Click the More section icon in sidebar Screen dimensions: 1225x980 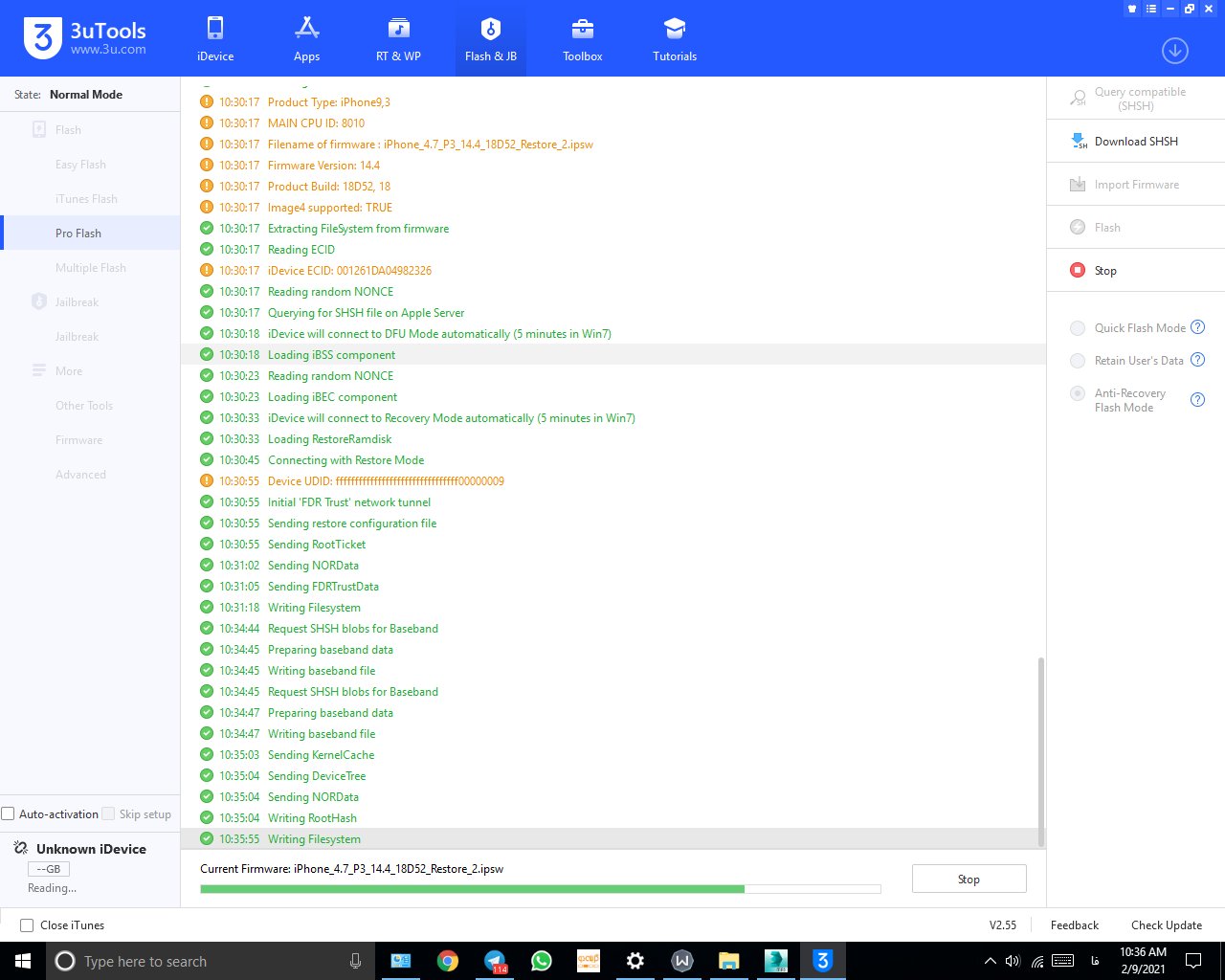pyautogui.click(x=39, y=371)
